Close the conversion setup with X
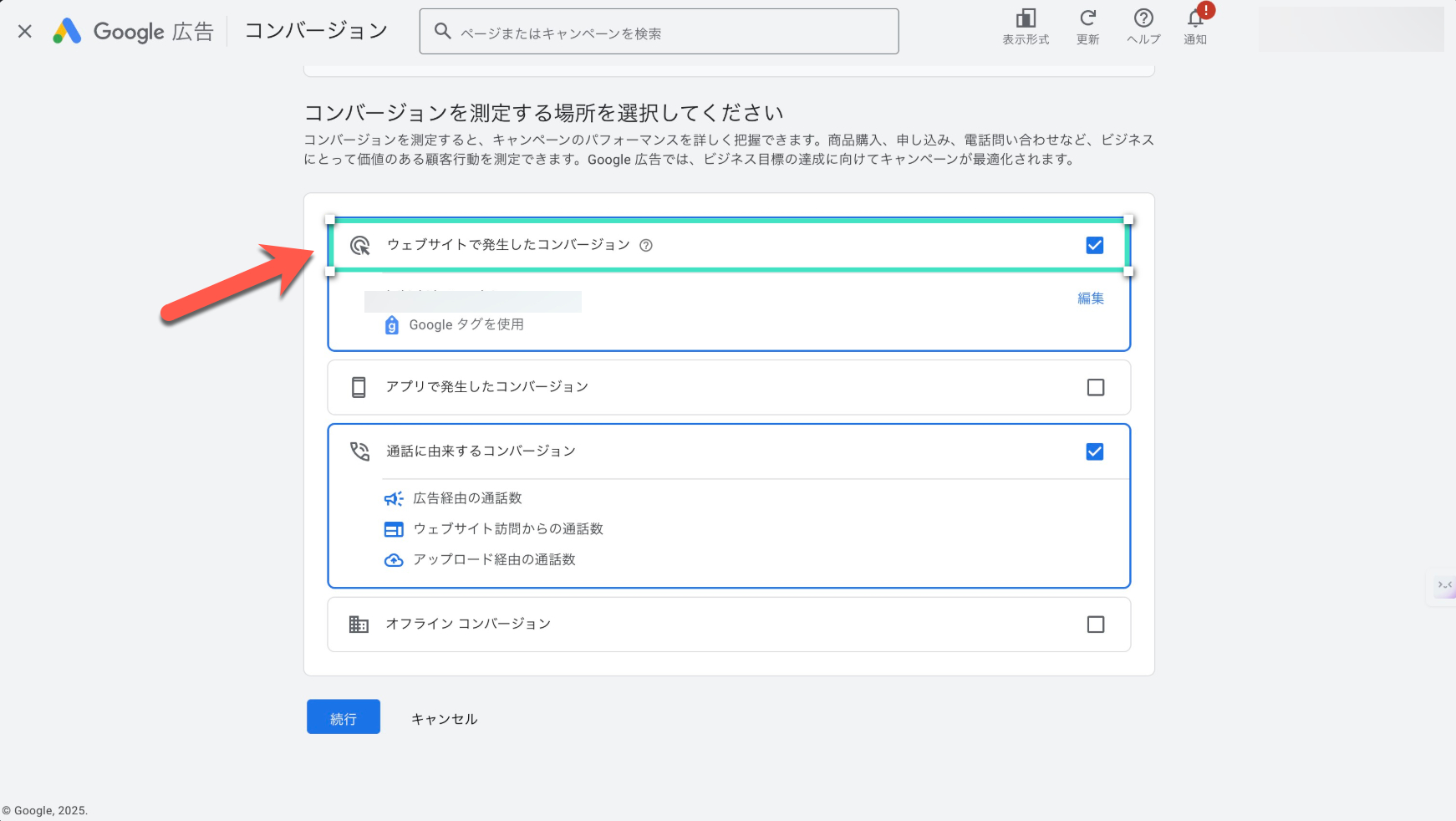 [25, 32]
